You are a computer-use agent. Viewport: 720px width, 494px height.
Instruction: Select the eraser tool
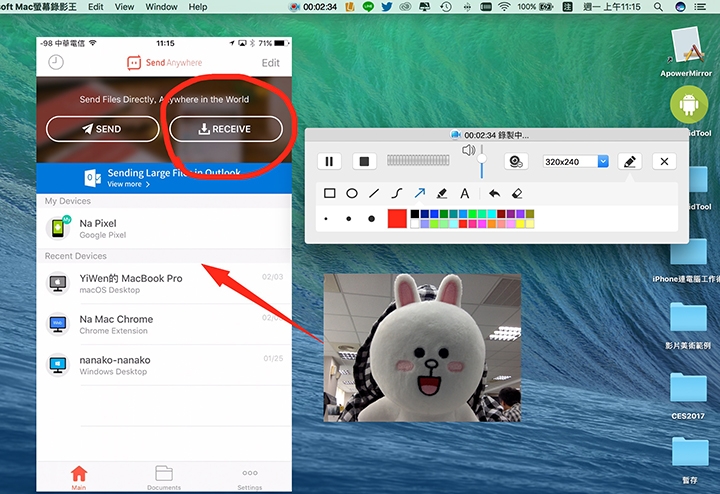517,193
